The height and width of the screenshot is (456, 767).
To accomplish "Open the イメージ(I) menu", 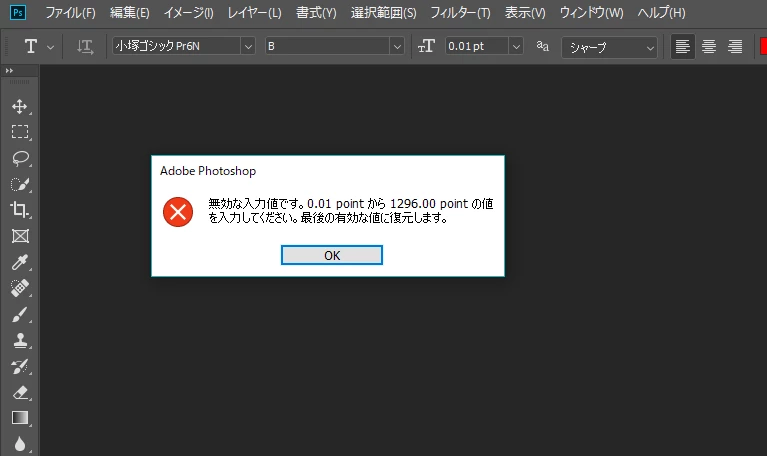I will (x=188, y=13).
